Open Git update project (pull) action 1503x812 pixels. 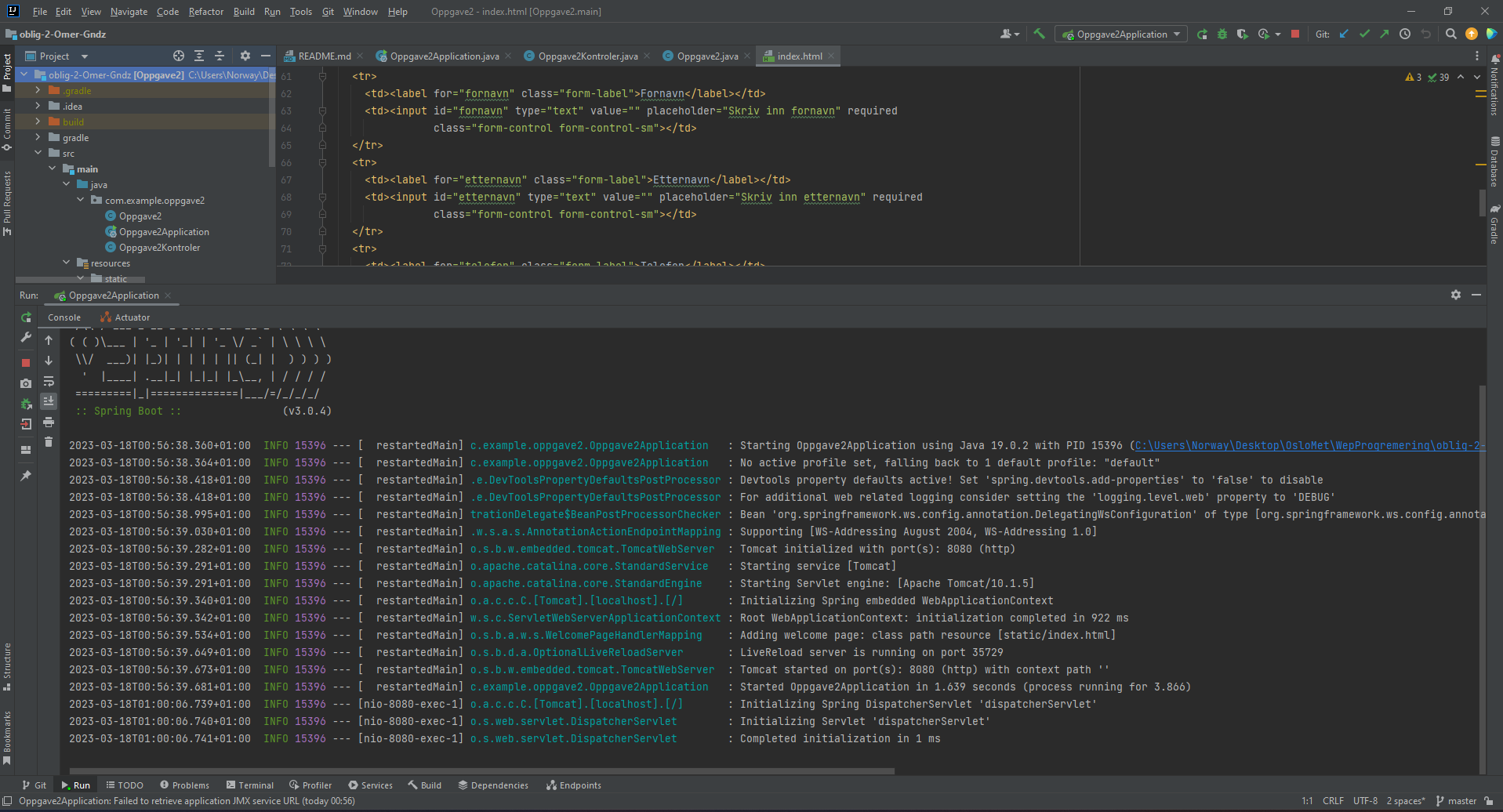(1343, 34)
